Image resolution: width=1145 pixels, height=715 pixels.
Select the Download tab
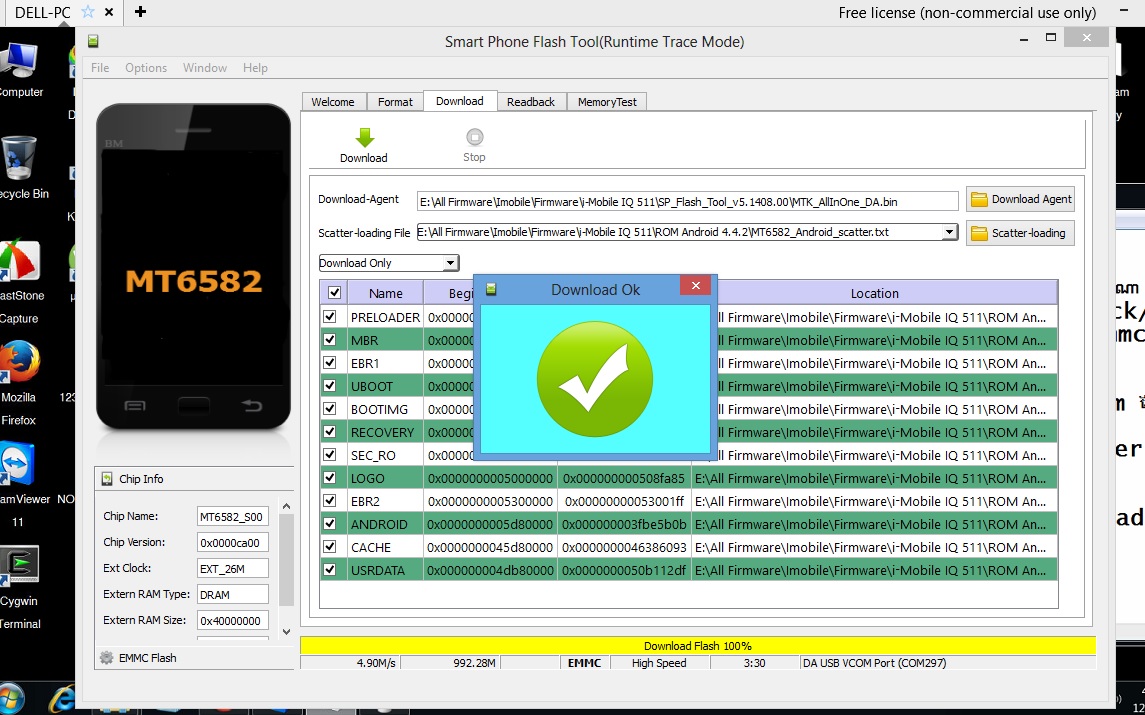(460, 101)
